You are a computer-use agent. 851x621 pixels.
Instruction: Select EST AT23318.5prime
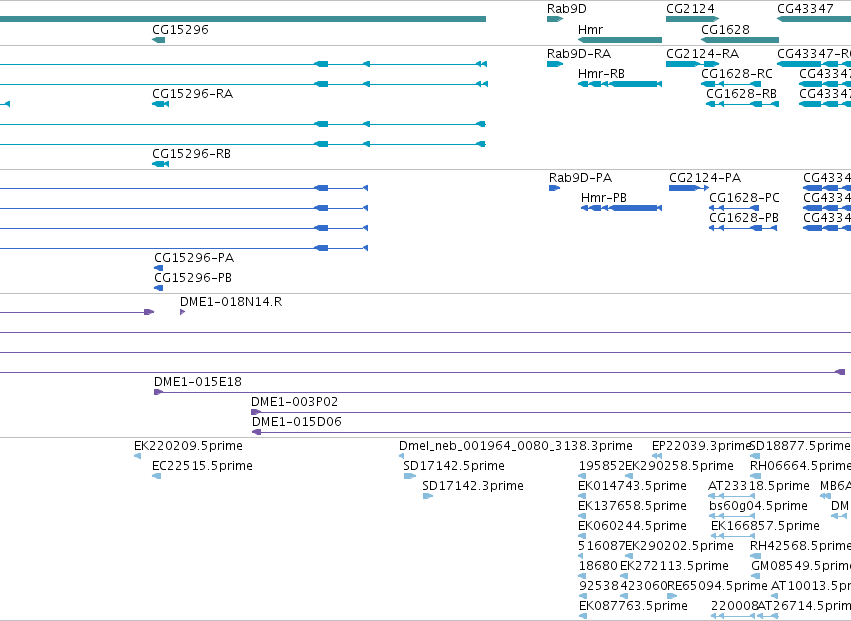pos(759,486)
